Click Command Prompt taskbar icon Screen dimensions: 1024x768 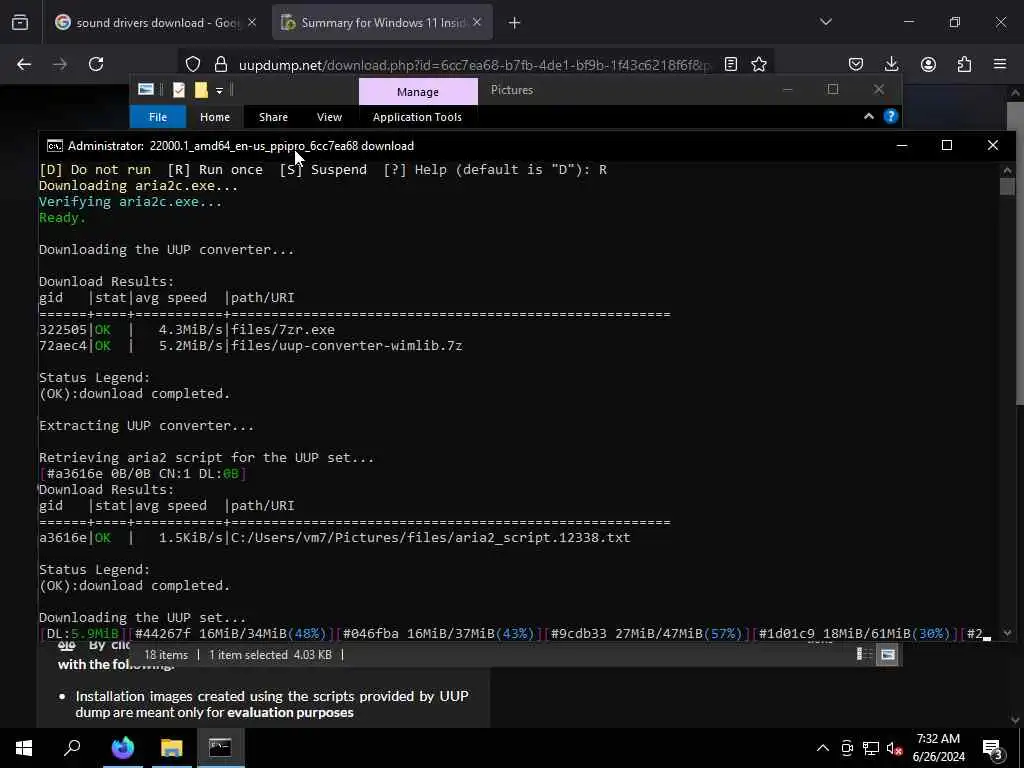click(x=220, y=748)
